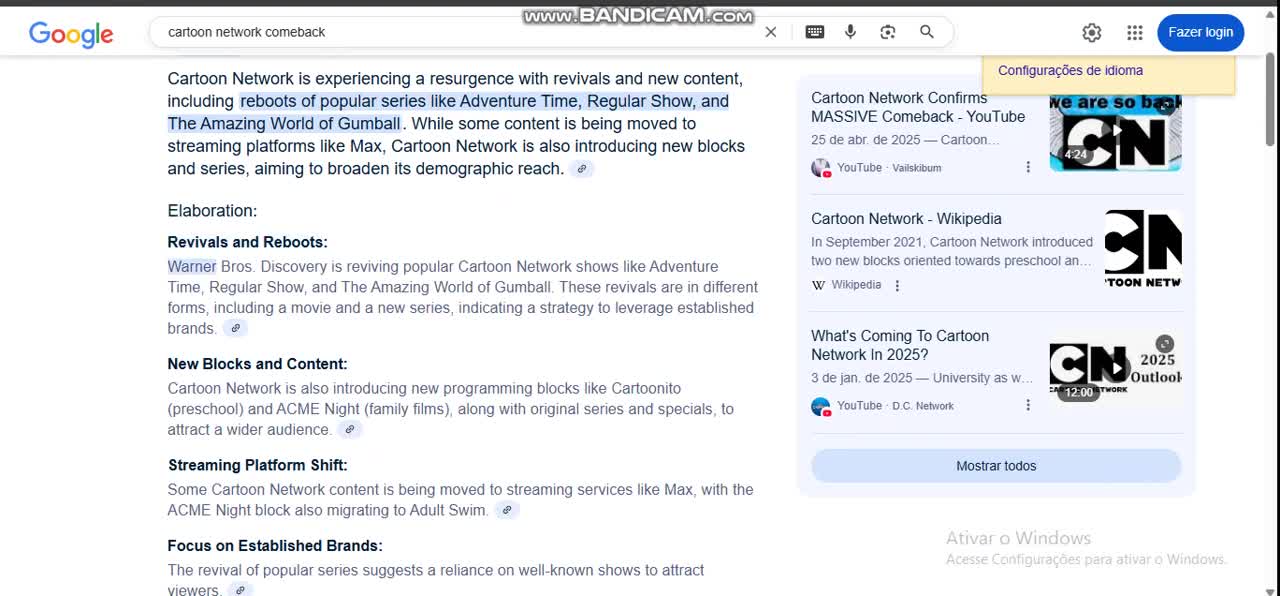Viewport: 1280px width, 596px height.
Task: Click the Wikipedia W source icon
Action: (818, 286)
